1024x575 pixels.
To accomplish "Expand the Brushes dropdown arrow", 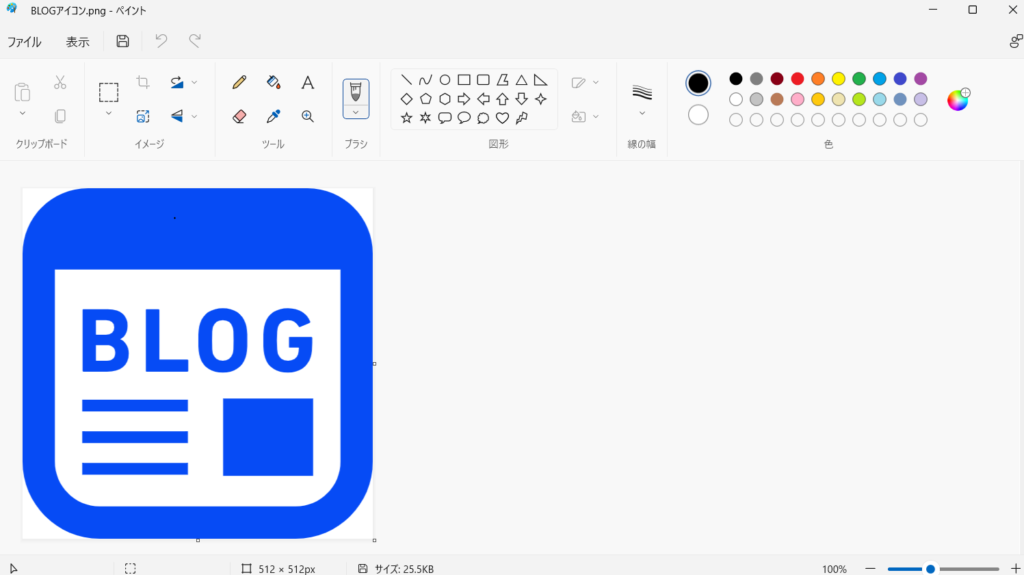I will pyautogui.click(x=356, y=112).
